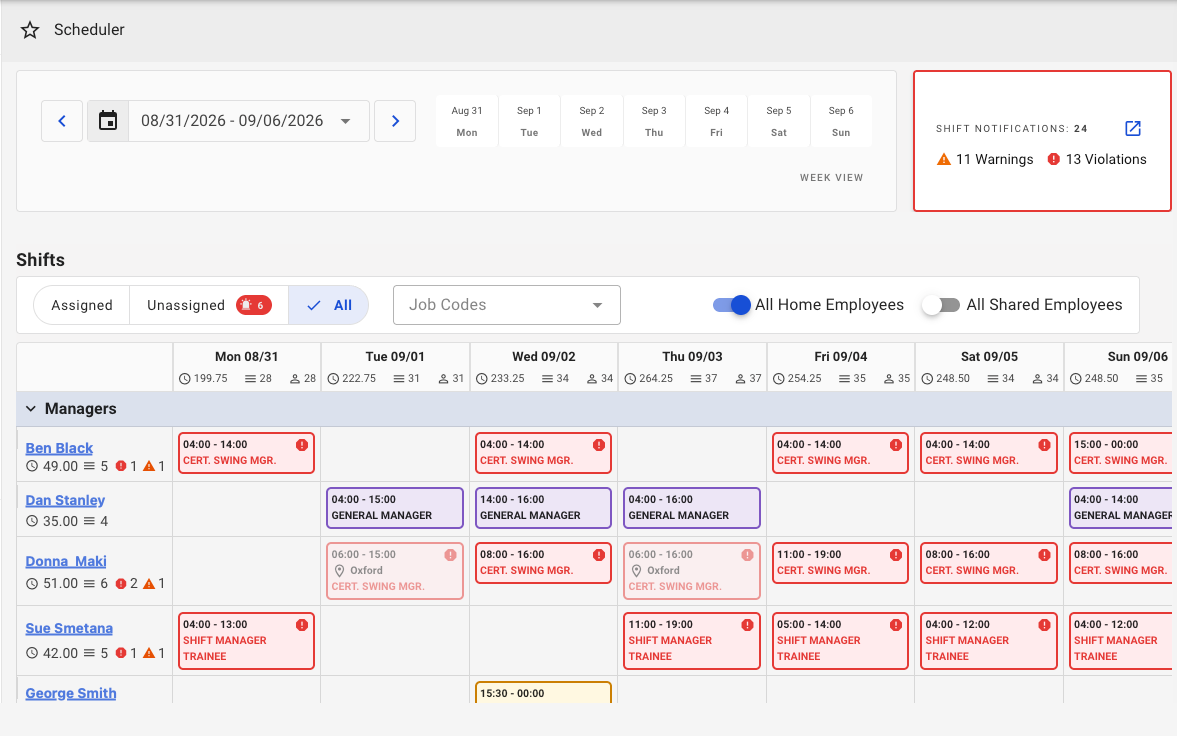Select Sep 3 Thu day tab
Image resolution: width=1177 pixels, height=736 pixels.
pyautogui.click(x=654, y=121)
